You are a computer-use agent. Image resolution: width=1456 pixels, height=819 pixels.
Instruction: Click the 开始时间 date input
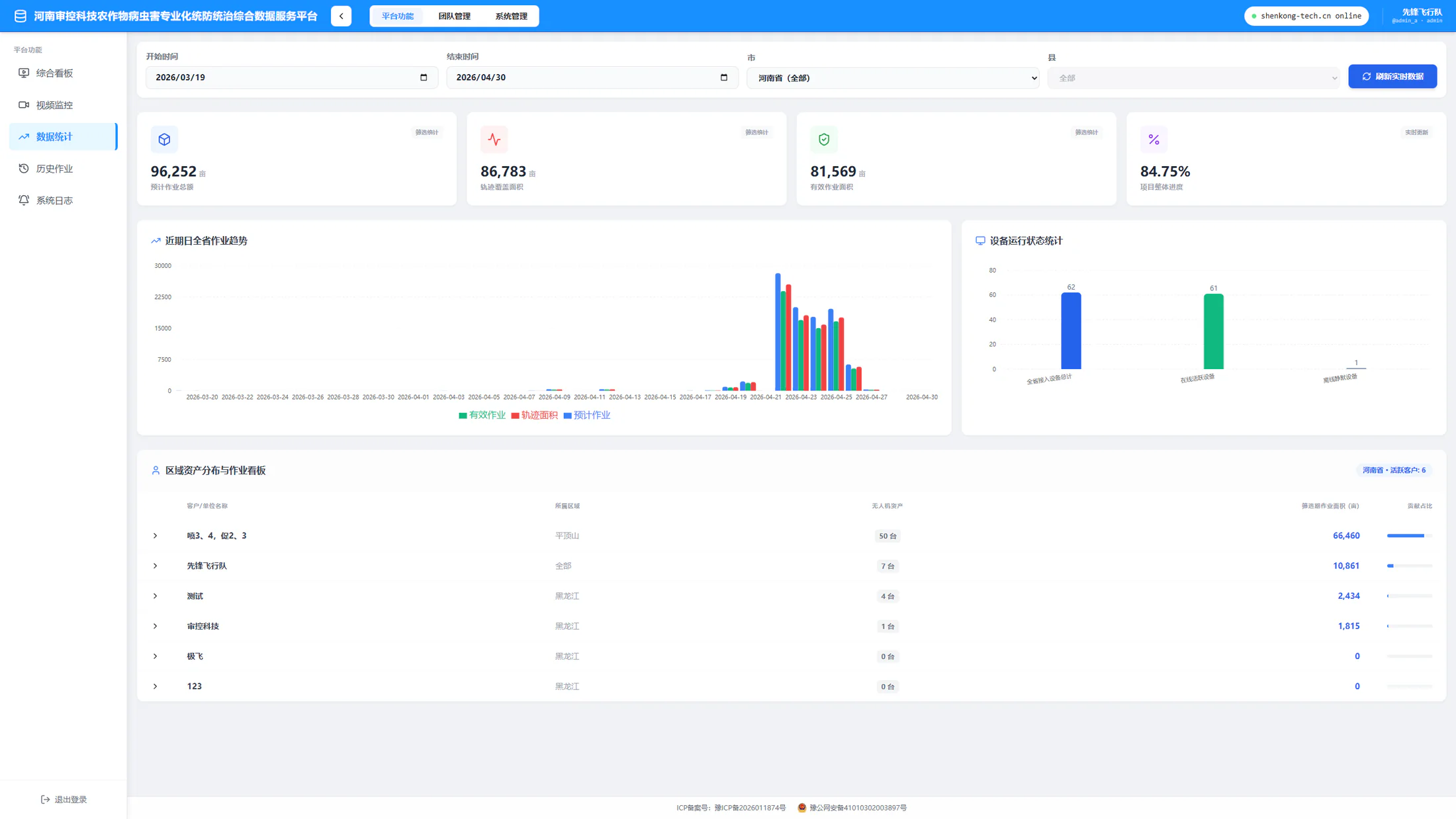point(292,77)
